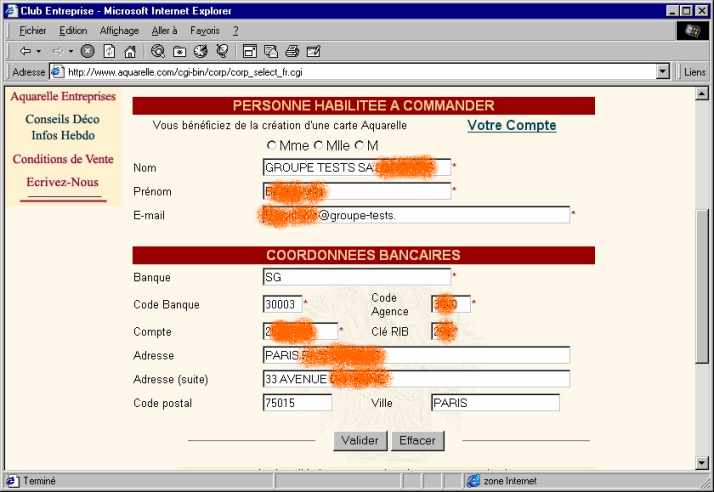Click the Channels satellite icon
714x492 pixels.
coord(223,51)
